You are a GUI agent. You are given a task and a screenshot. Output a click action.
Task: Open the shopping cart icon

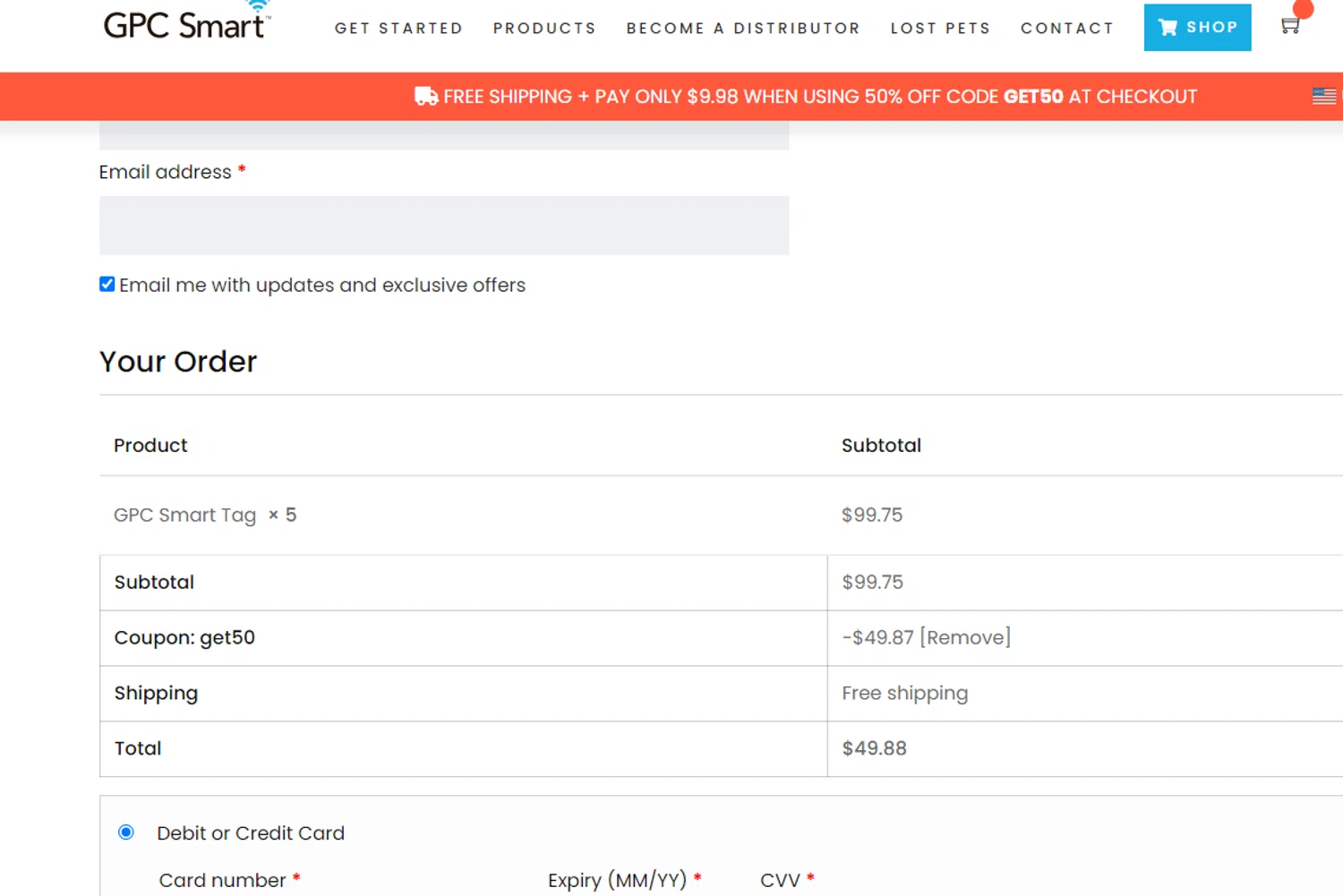(x=1290, y=26)
